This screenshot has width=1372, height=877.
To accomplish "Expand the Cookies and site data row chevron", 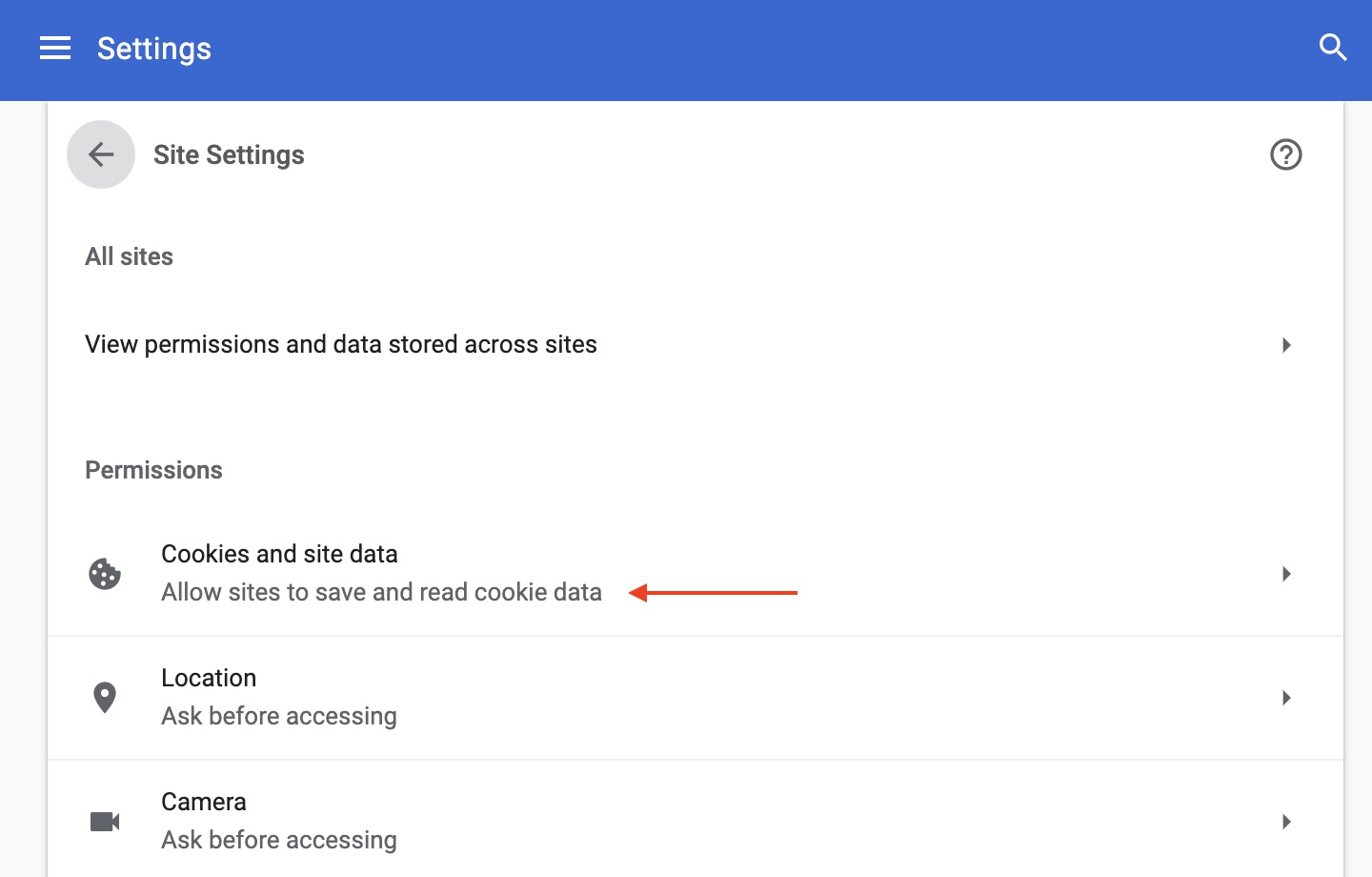I will pyautogui.click(x=1286, y=573).
